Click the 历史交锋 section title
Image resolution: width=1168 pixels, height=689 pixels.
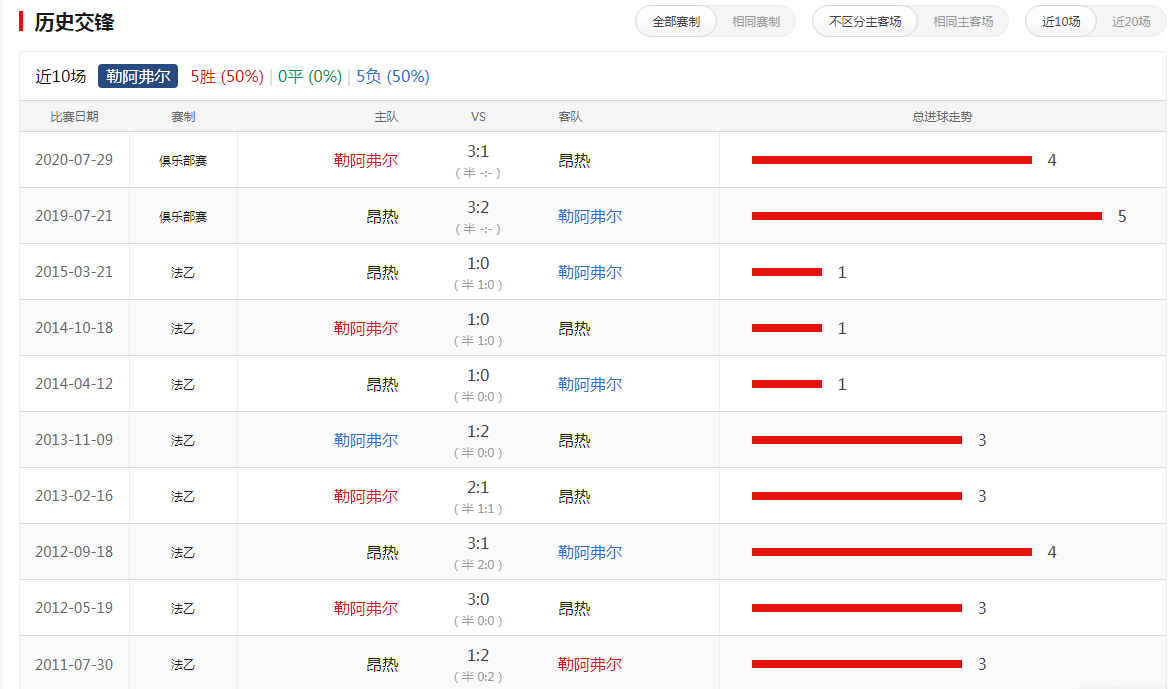pos(74,22)
